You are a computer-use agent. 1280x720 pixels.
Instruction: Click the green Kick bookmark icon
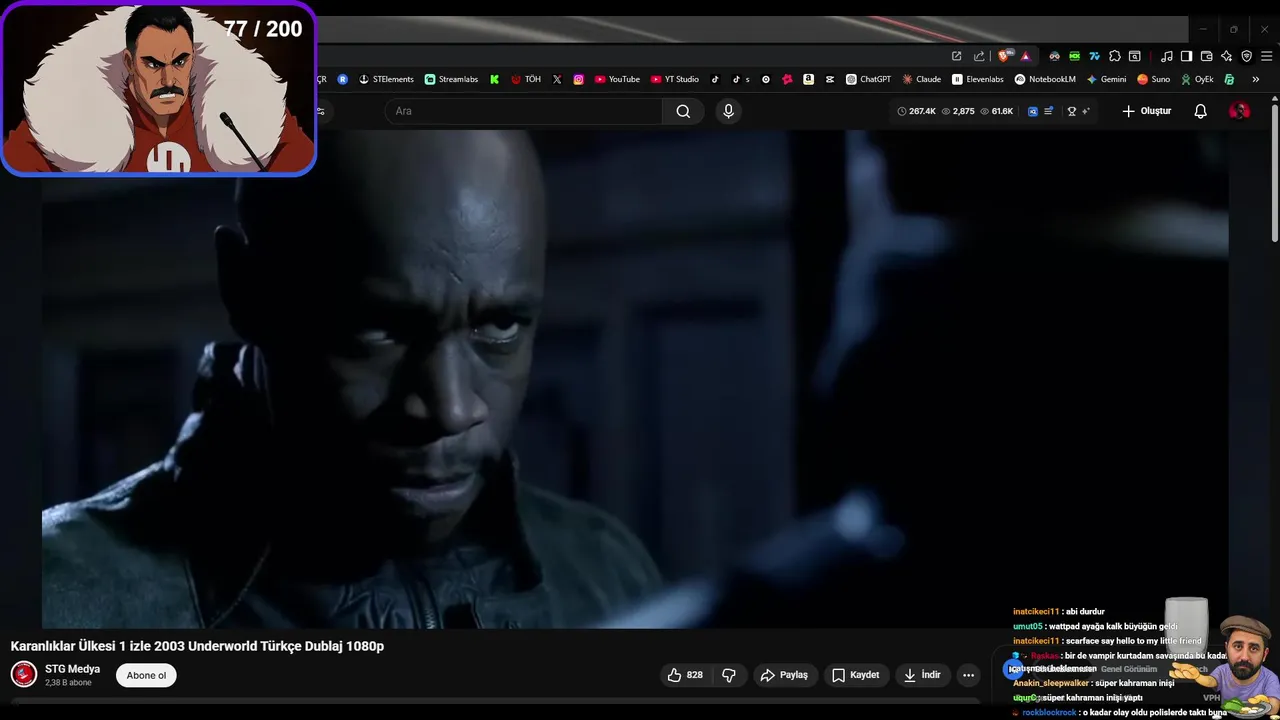click(494, 79)
